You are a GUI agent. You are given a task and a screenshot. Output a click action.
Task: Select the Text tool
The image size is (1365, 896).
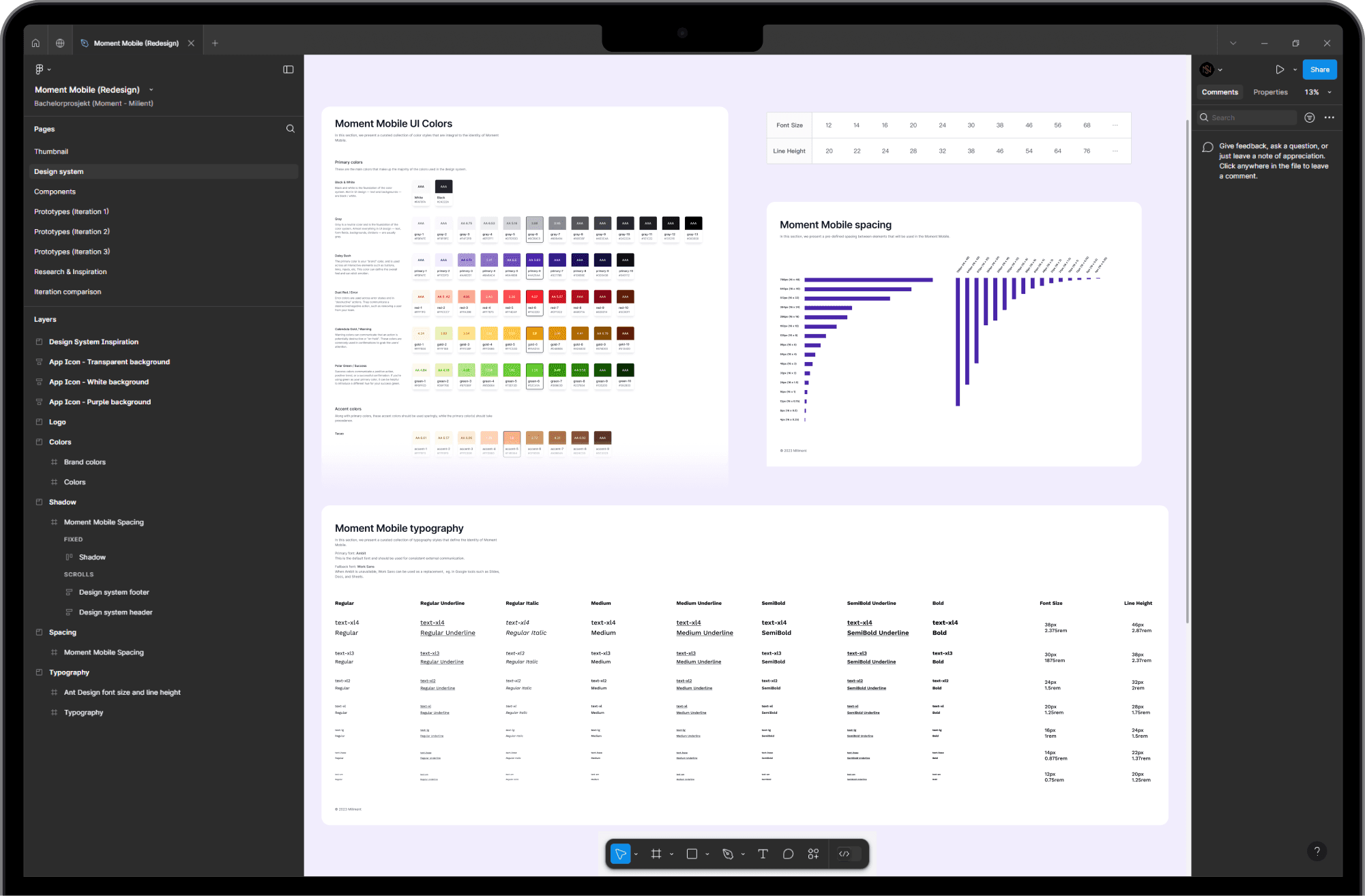point(763,854)
